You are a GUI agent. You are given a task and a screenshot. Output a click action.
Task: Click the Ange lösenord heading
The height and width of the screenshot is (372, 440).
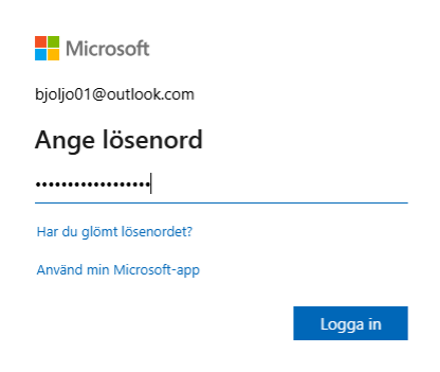click(119, 140)
